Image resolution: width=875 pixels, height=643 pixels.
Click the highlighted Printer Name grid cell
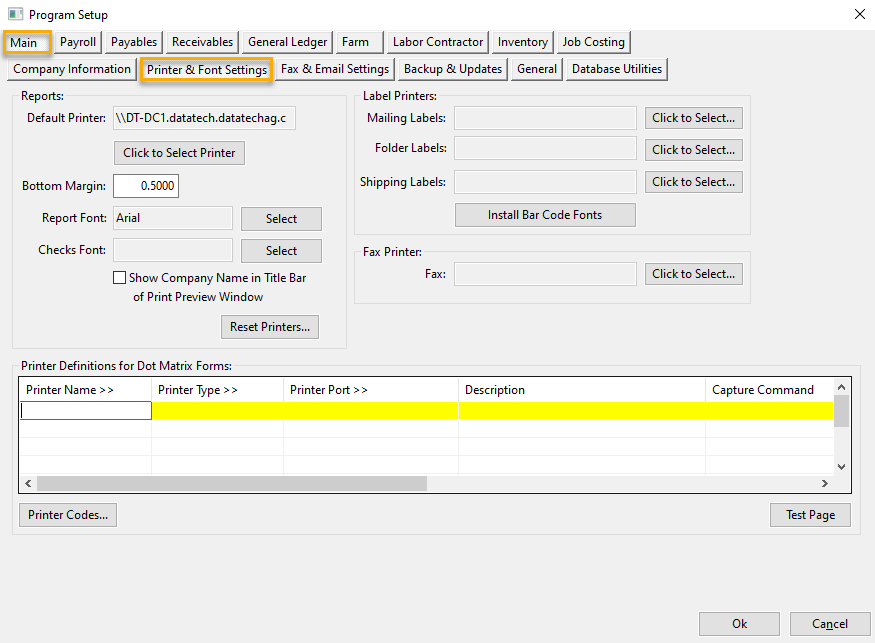[85, 410]
